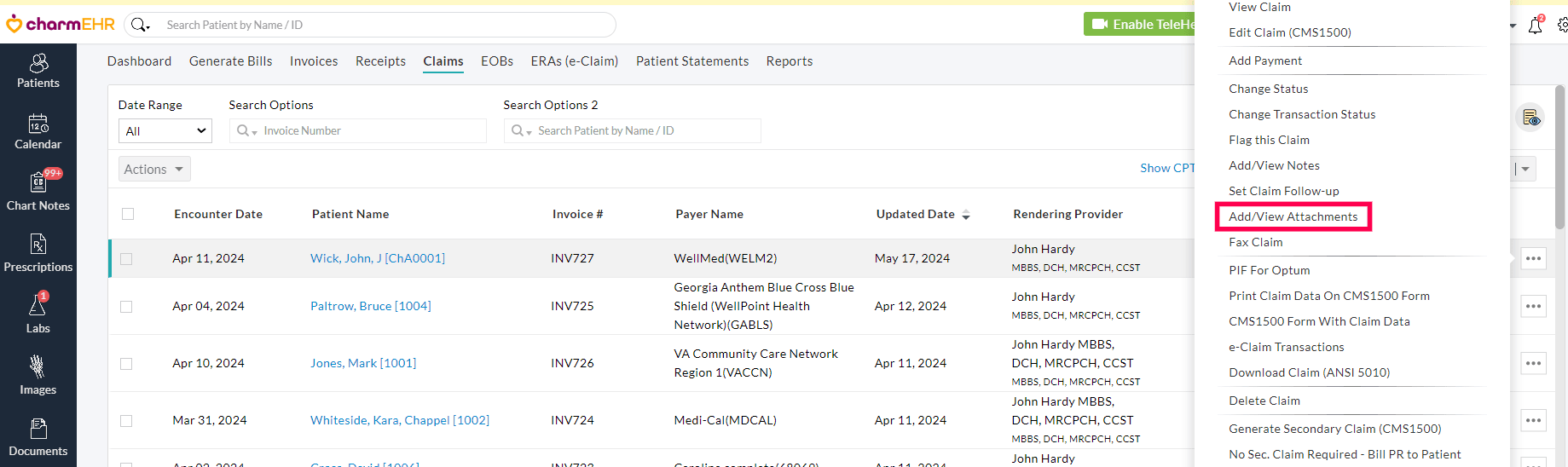Open the more options button for Whiteside, Kara row
This screenshot has height=467, width=1568.
[1533, 420]
